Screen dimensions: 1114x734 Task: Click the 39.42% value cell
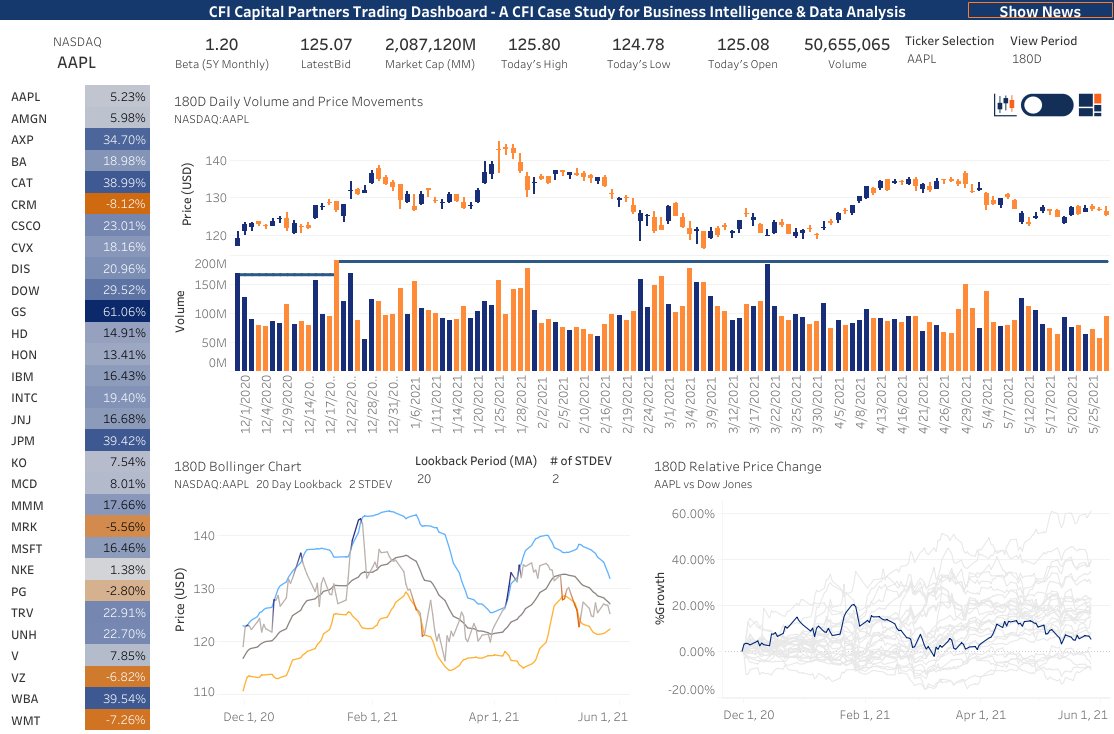click(x=117, y=441)
